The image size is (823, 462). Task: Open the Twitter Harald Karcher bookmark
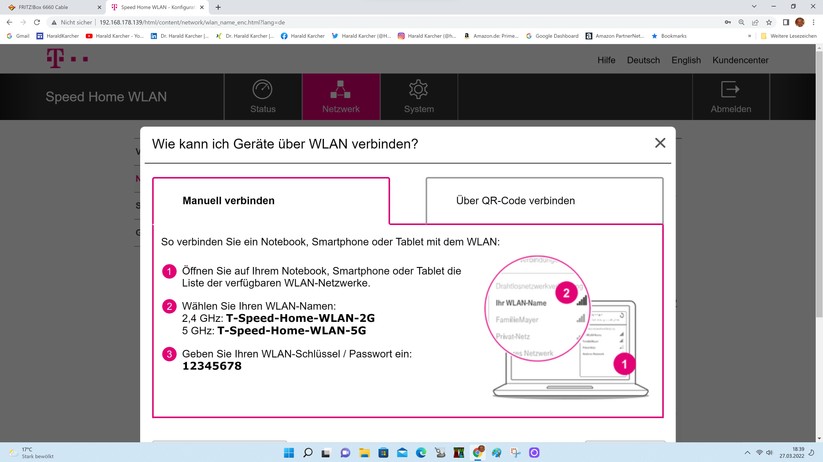tap(361, 36)
